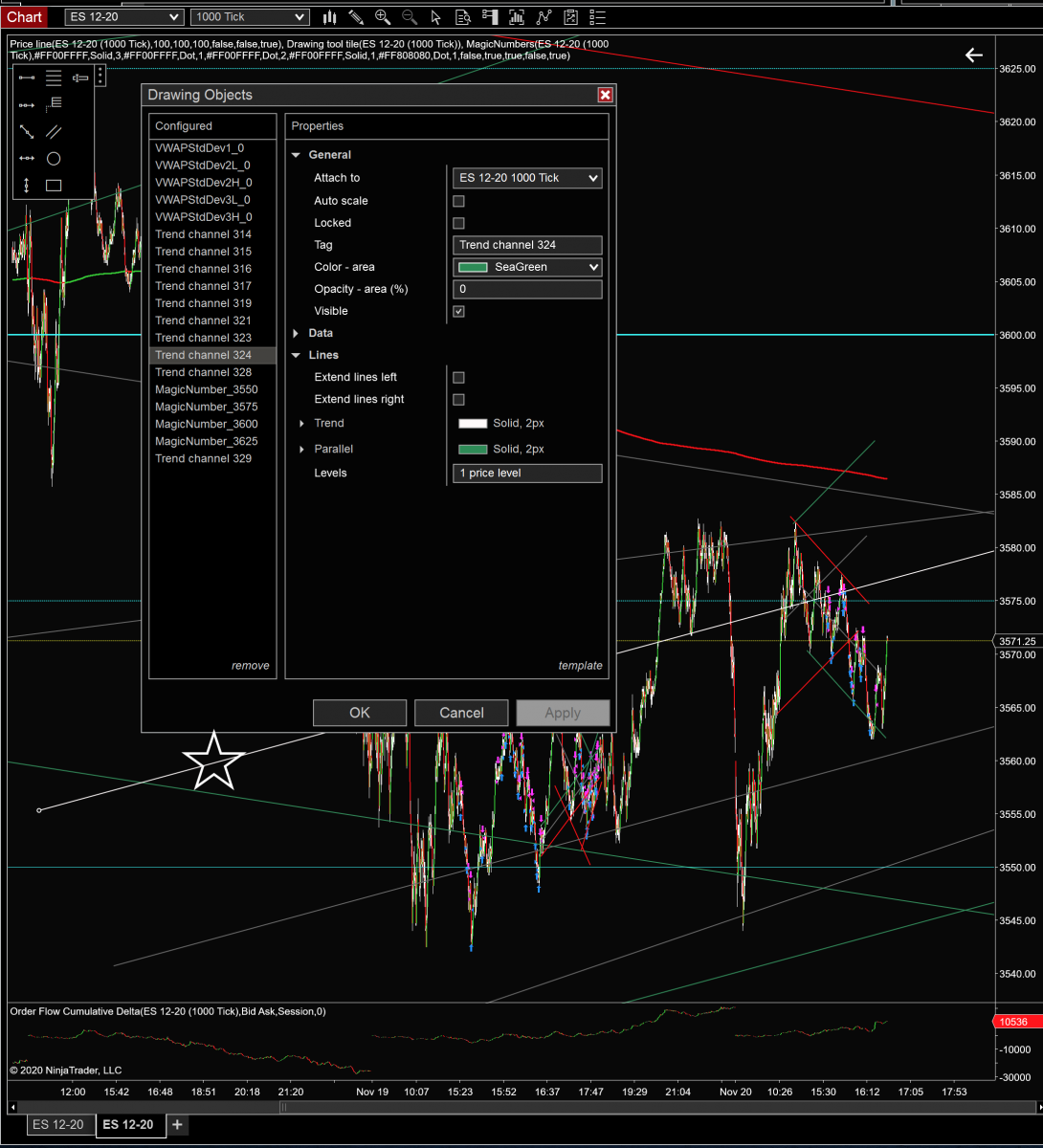Click the zoom out magnifier icon

tap(410, 16)
